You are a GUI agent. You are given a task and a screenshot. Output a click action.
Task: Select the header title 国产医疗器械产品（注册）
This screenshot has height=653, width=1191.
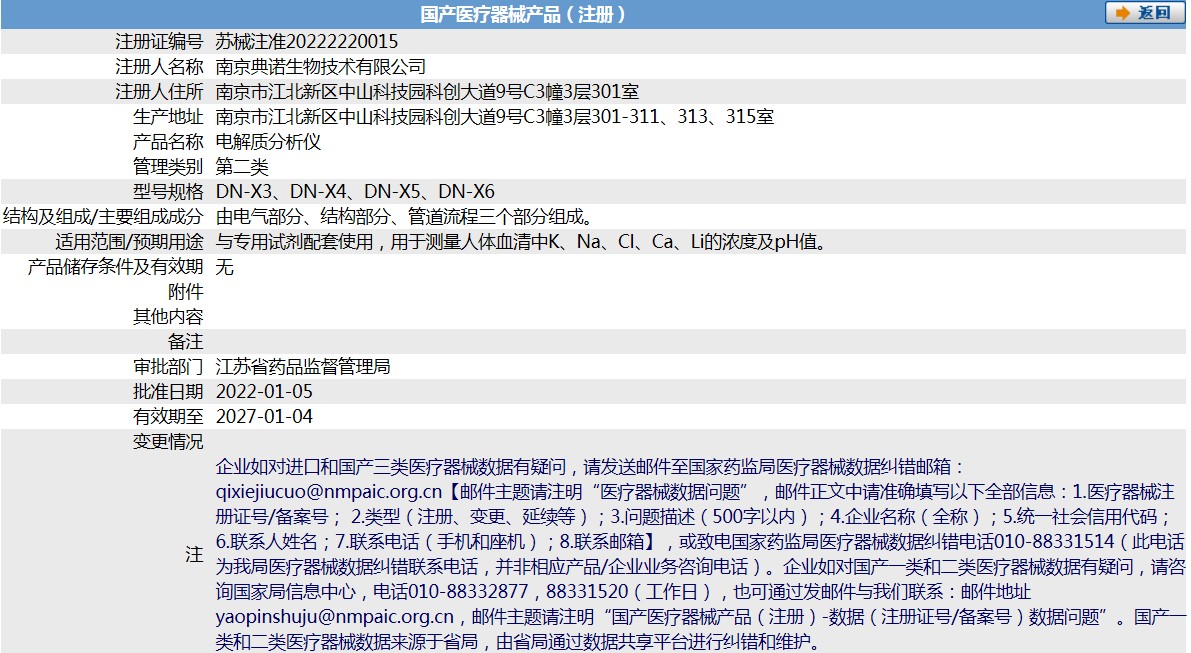523,14
